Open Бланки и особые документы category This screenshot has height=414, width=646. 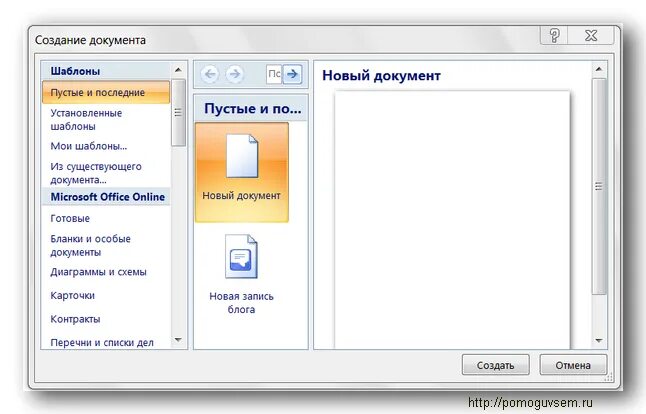click(90, 246)
